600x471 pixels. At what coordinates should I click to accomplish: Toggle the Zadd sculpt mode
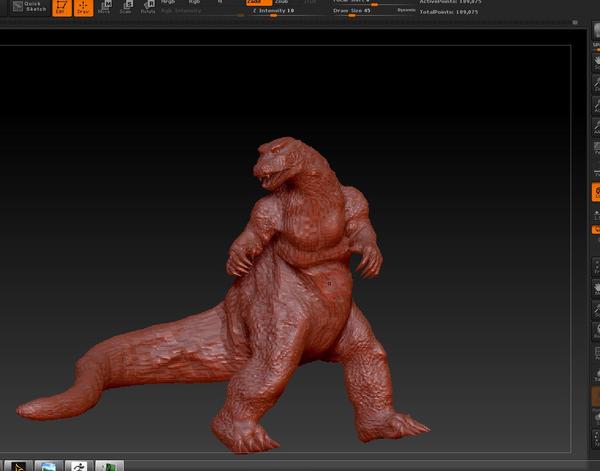tap(258, 2)
